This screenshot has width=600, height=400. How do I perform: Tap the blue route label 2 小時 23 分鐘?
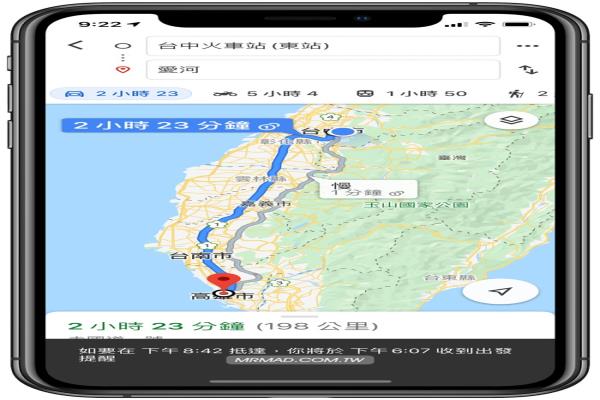(x=177, y=126)
